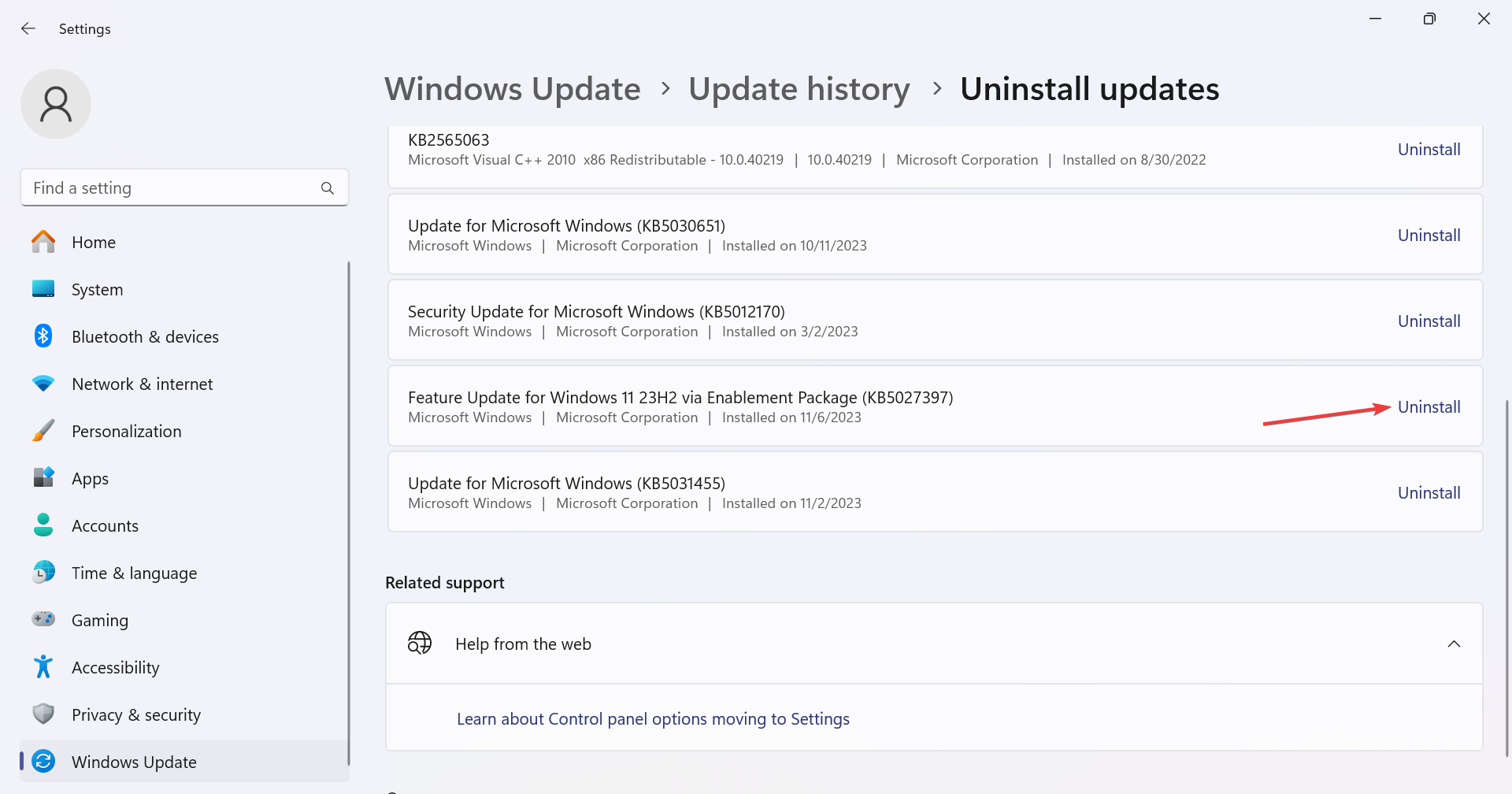The width and height of the screenshot is (1512, 794).
Task: Select Update for Microsoft Windows (KB5030651) title
Action: [x=566, y=226]
